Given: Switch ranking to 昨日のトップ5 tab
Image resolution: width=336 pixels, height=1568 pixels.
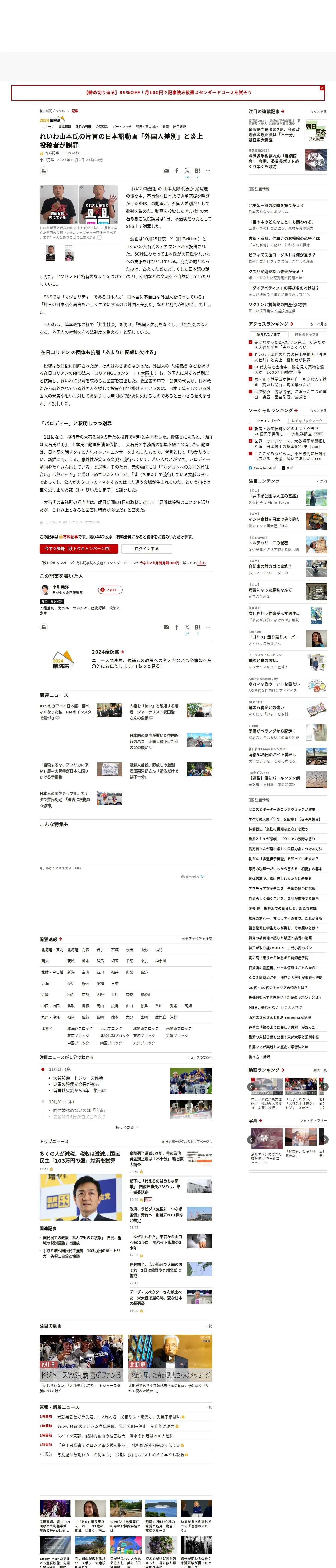Looking at the screenshot, I should click(307, 334).
